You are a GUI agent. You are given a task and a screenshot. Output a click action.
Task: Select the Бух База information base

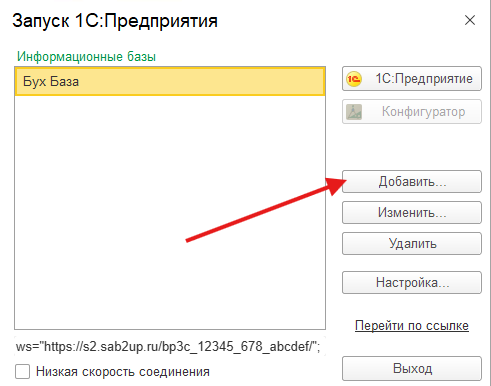170,81
